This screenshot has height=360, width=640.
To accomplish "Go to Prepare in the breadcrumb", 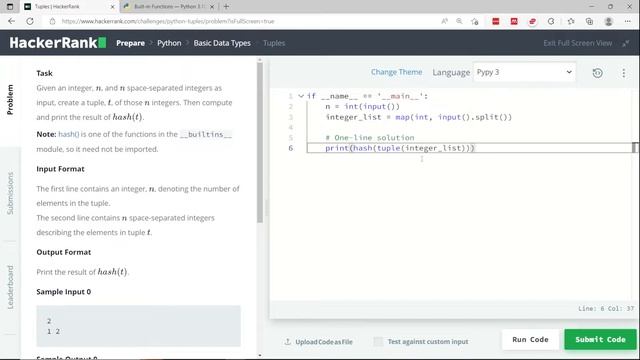I will pos(130,43).
